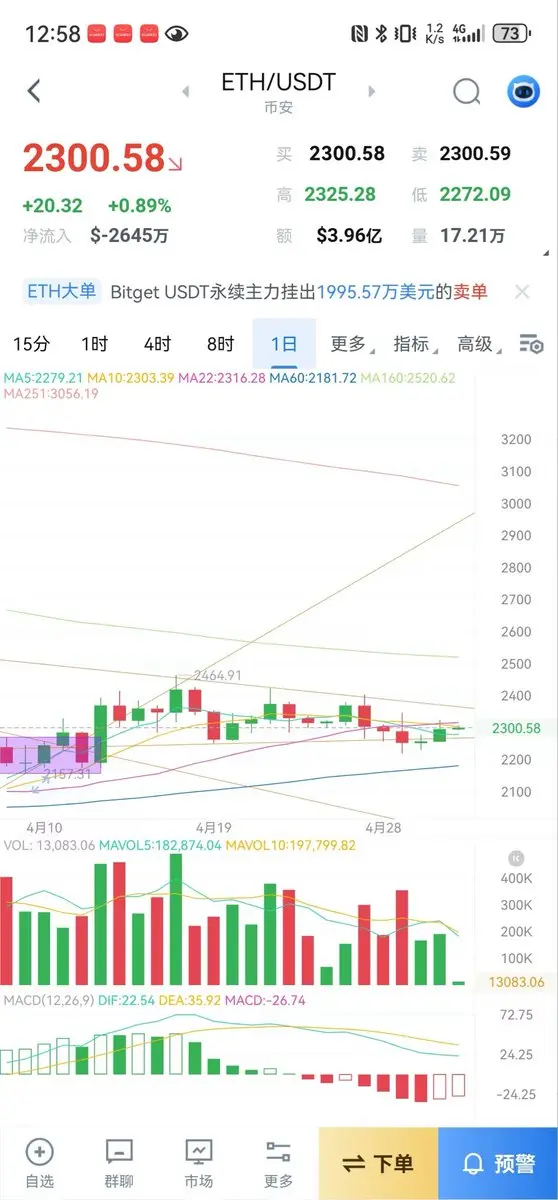The image size is (558, 1200).
Task: Open 群聊 group chat icon
Action: [x=119, y=1162]
